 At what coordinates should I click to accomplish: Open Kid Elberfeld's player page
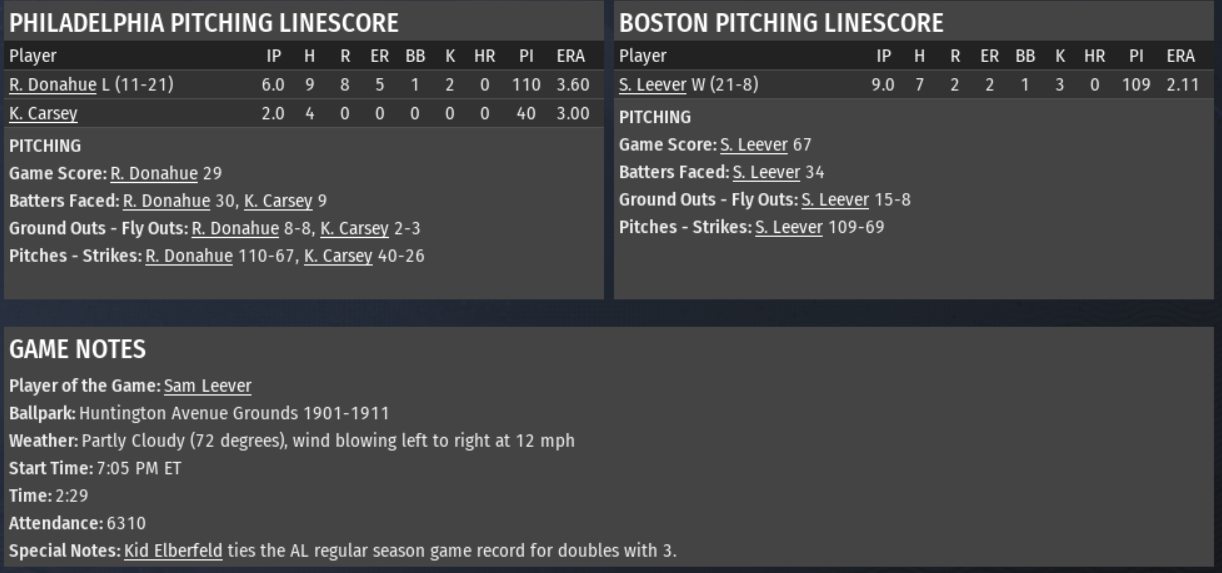click(x=173, y=550)
